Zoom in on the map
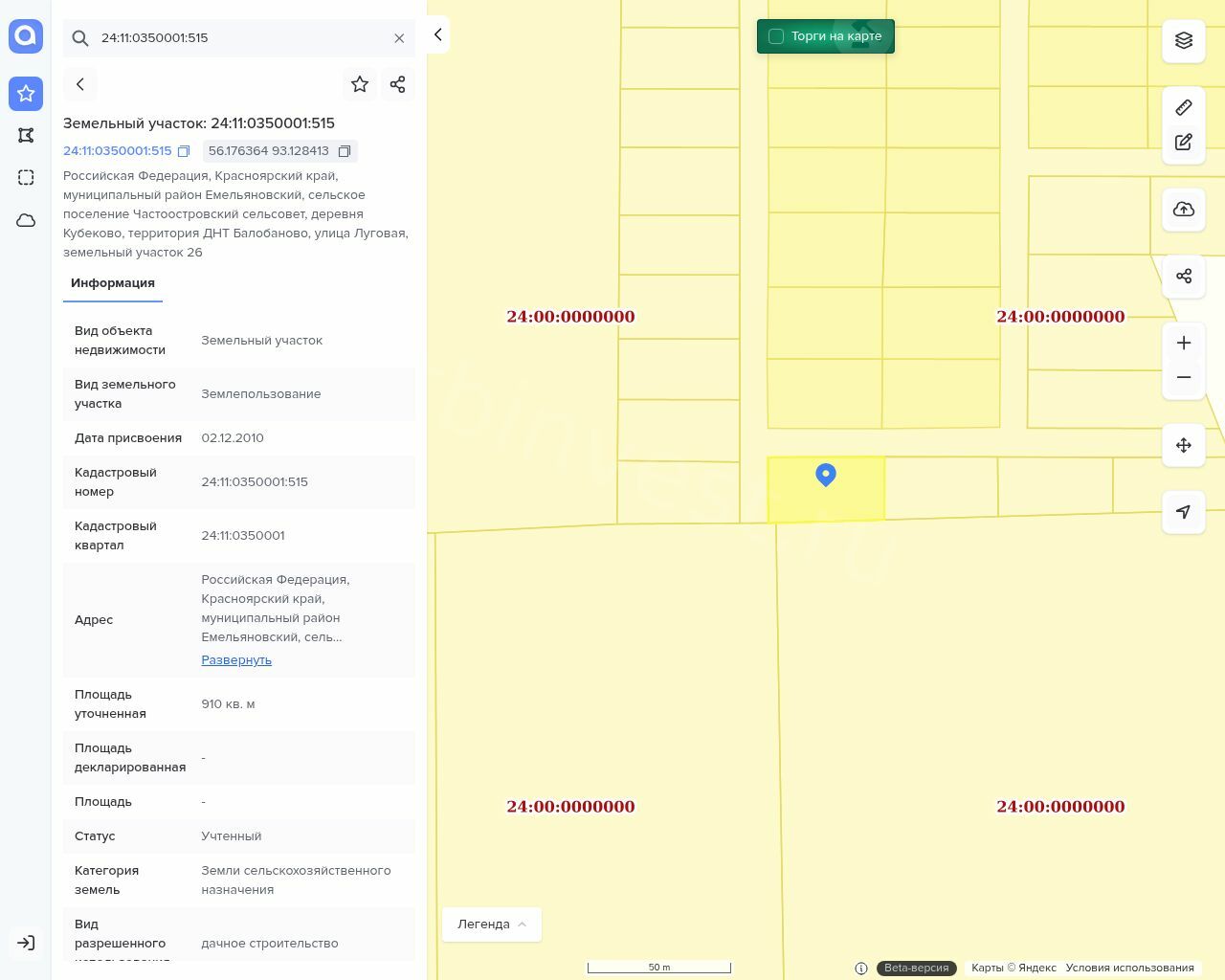Image resolution: width=1225 pixels, height=980 pixels. click(1184, 343)
